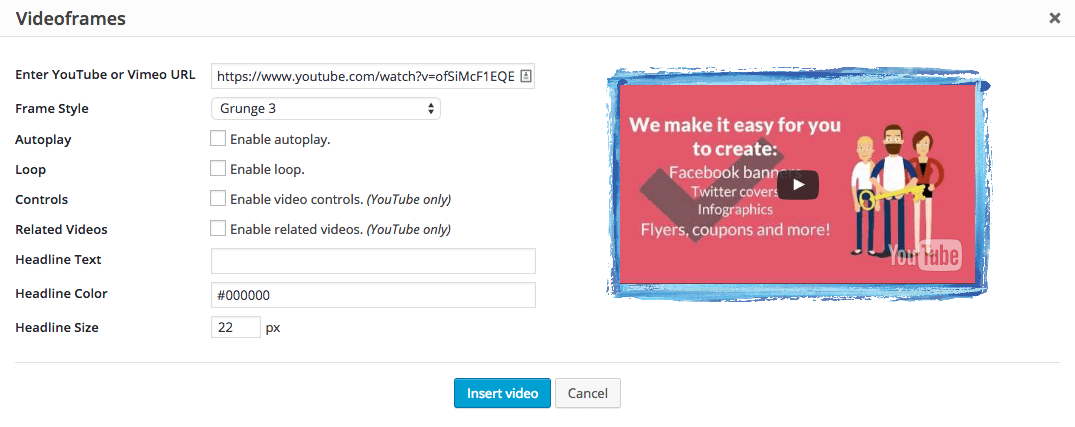
Task: Enable video controls checkbox
Action: point(218,199)
